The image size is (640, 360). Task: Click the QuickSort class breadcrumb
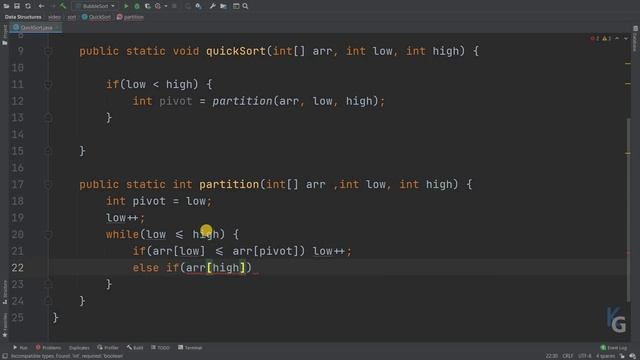96,17
